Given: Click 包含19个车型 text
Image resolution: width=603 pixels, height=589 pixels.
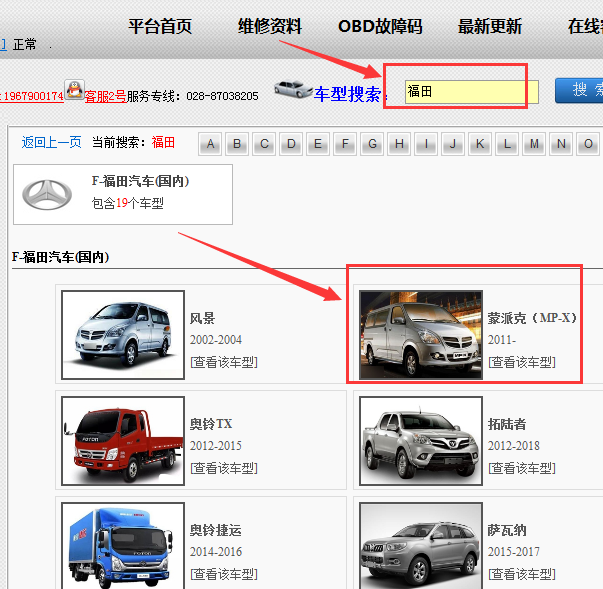Looking at the screenshot, I should (128, 203).
